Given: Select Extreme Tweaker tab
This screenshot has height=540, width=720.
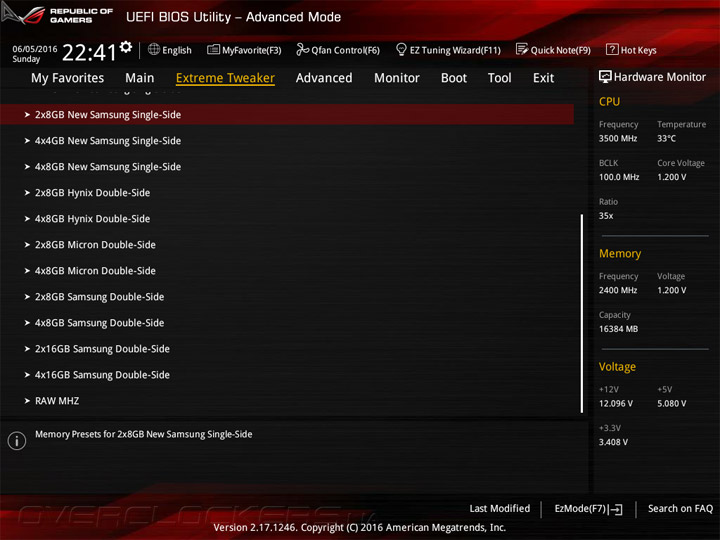Looking at the screenshot, I should point(225,78).
